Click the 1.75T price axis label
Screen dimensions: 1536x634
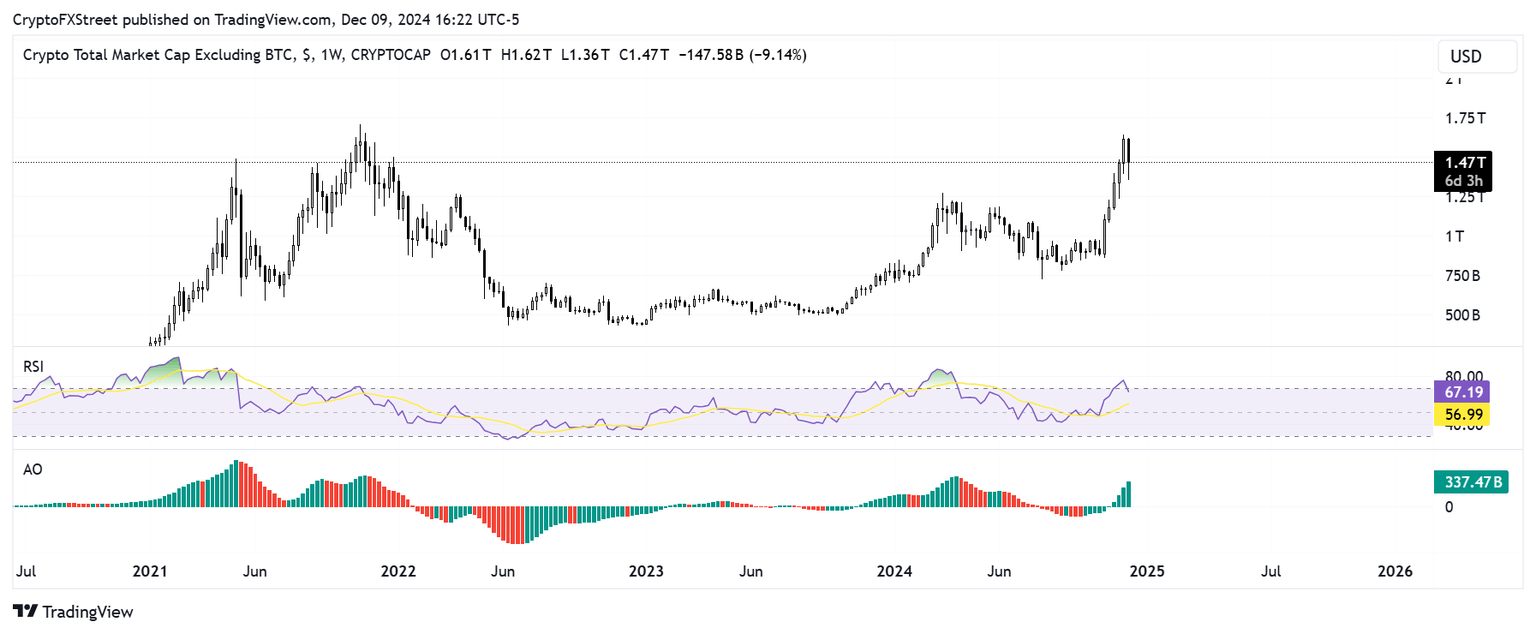pos(1465,118)
